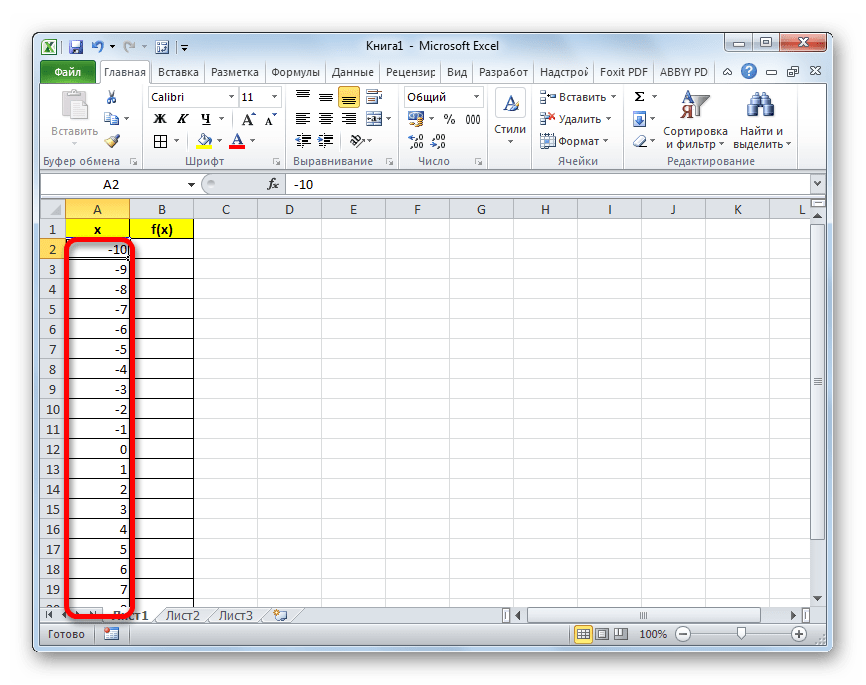
Task: Click the insert function fx icon
Action: (x=272, y=185)
